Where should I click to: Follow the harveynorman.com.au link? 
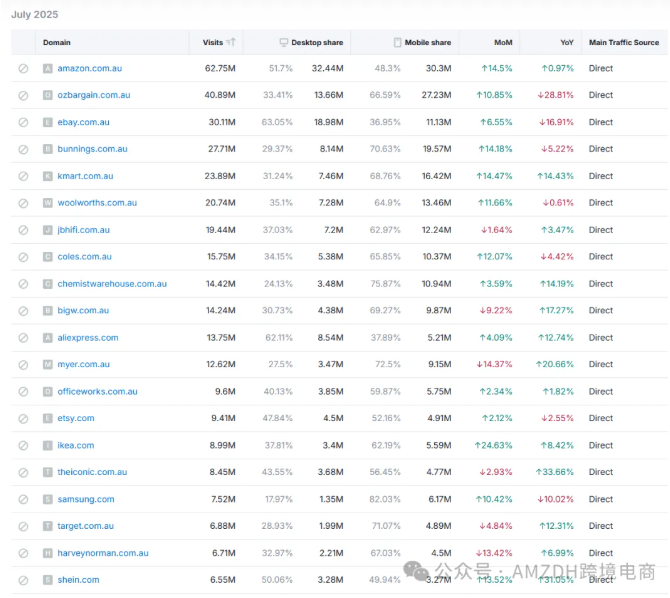tap(103, 553)
